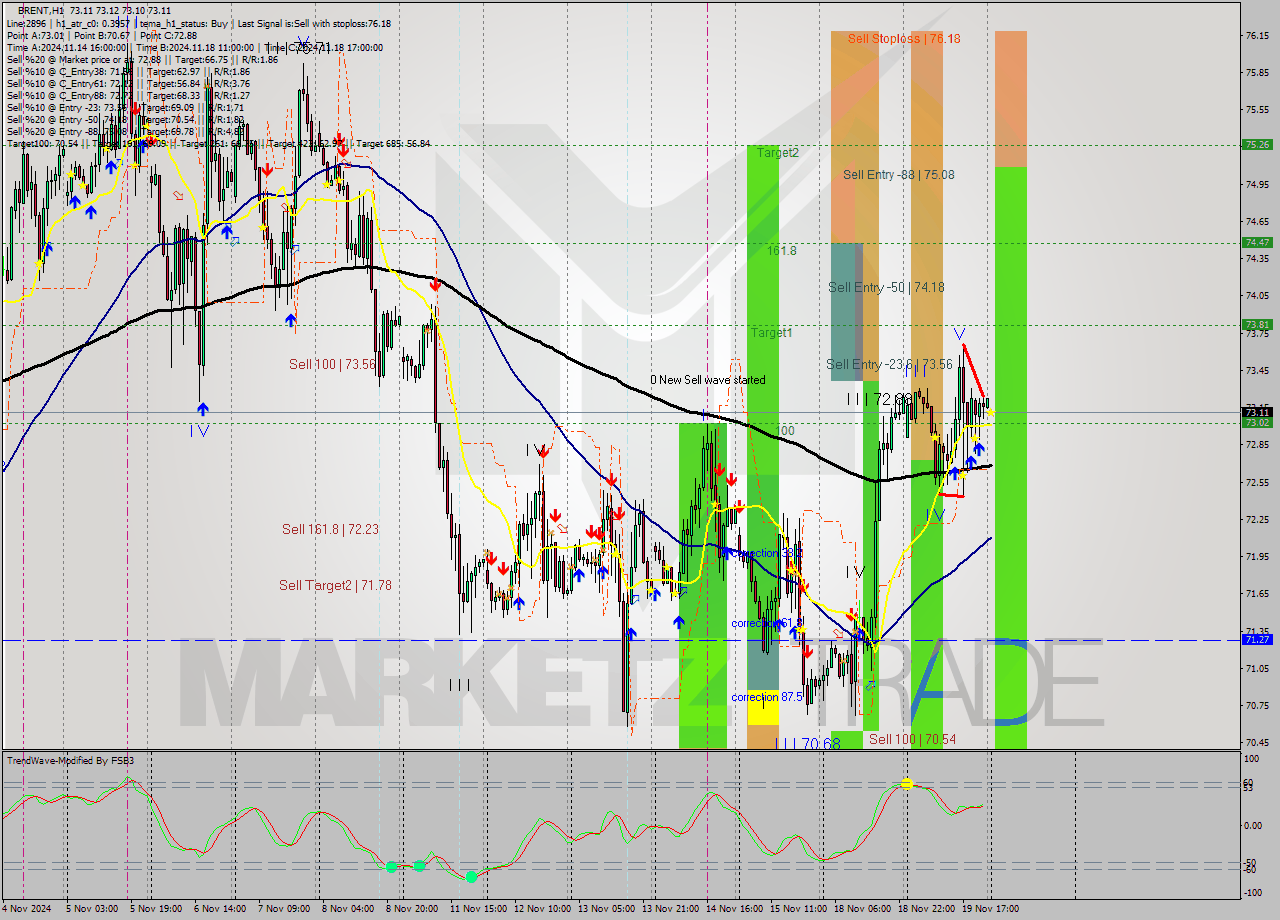The height and width of the screenshot is (920, 1280).
Task: Click the '6 Nov 14:00' date label
Action: (x=220, y=909)
